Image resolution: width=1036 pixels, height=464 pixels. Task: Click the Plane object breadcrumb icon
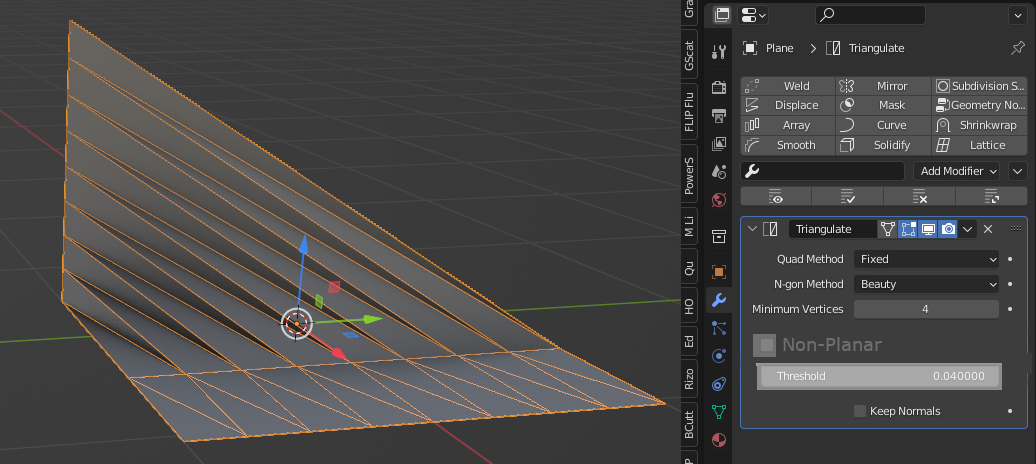[x=749, y=48]
